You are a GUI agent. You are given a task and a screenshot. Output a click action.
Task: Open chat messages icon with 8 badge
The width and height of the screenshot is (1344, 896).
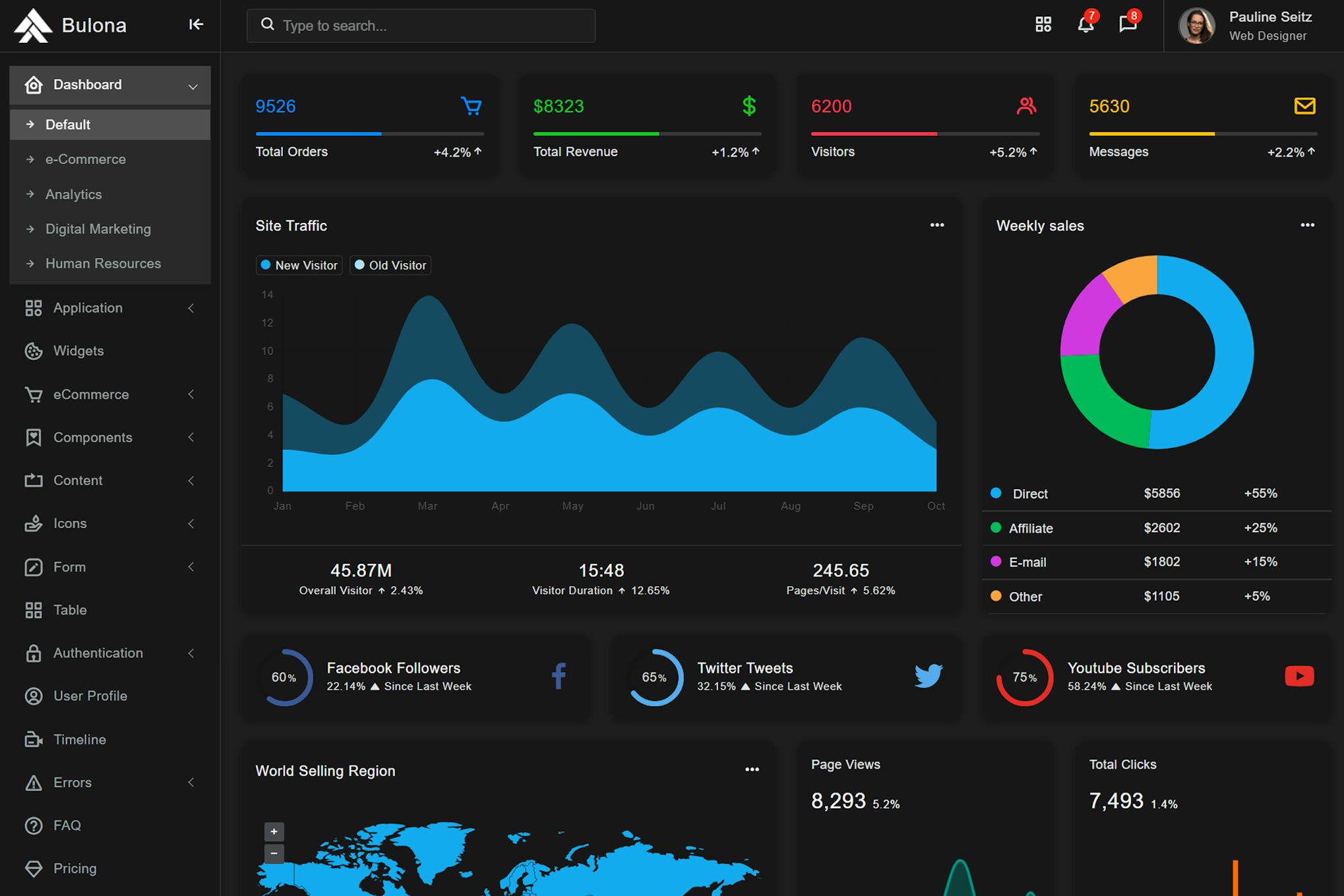click(x=1128, y=25)
